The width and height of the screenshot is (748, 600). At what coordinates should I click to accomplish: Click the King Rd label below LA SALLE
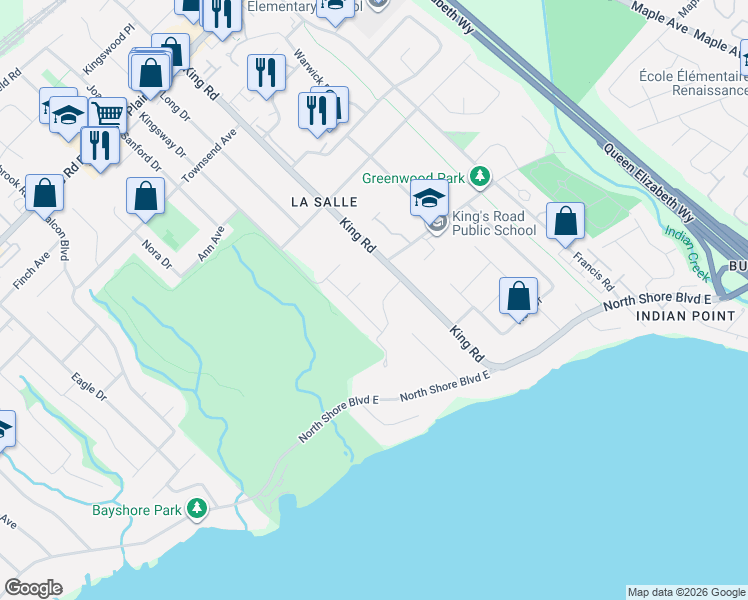[358, 235]
